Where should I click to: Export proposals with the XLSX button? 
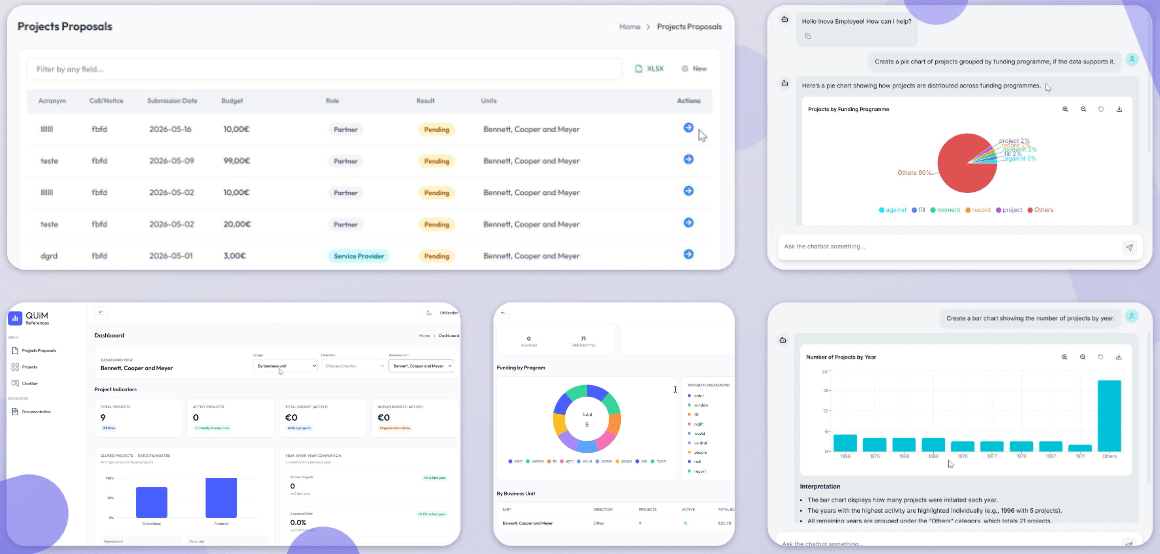coord(650,69)
